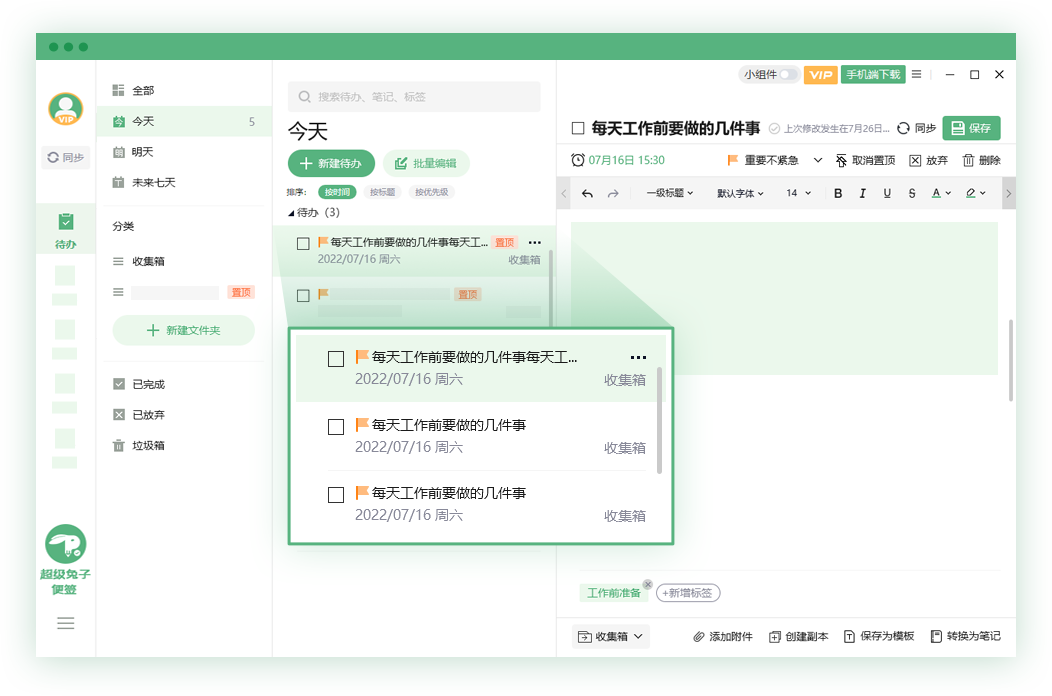Image resolution: width=1052 pixels, height=696 pixels.
Task: Click the green 保存 button
Action: [971, 128]
